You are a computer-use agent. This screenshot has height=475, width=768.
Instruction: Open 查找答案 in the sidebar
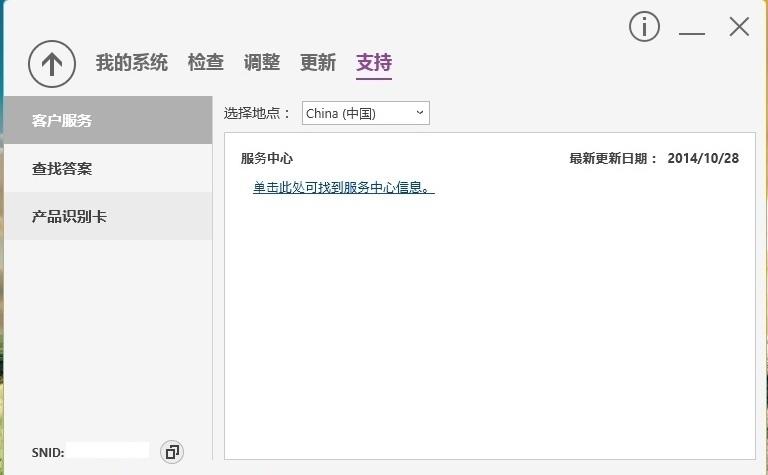pyautogui.click(x=108, y=168)
